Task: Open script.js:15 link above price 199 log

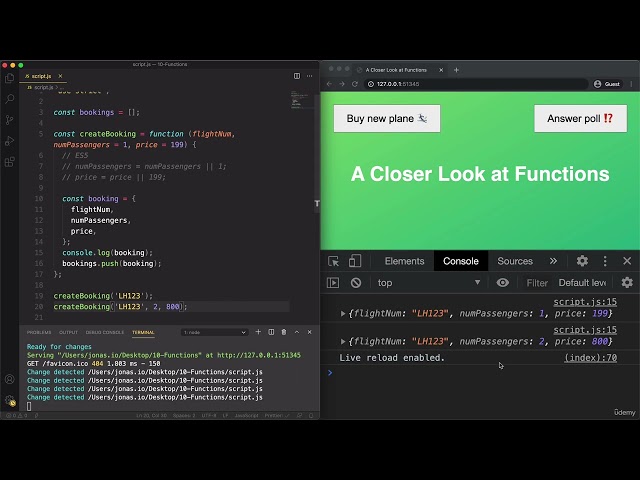Action: pos(585,302)
